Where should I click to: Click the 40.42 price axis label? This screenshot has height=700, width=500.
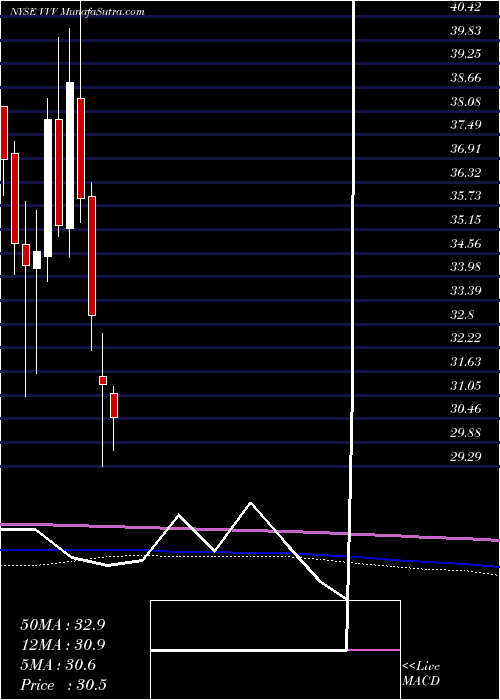[x=464, y=7]
